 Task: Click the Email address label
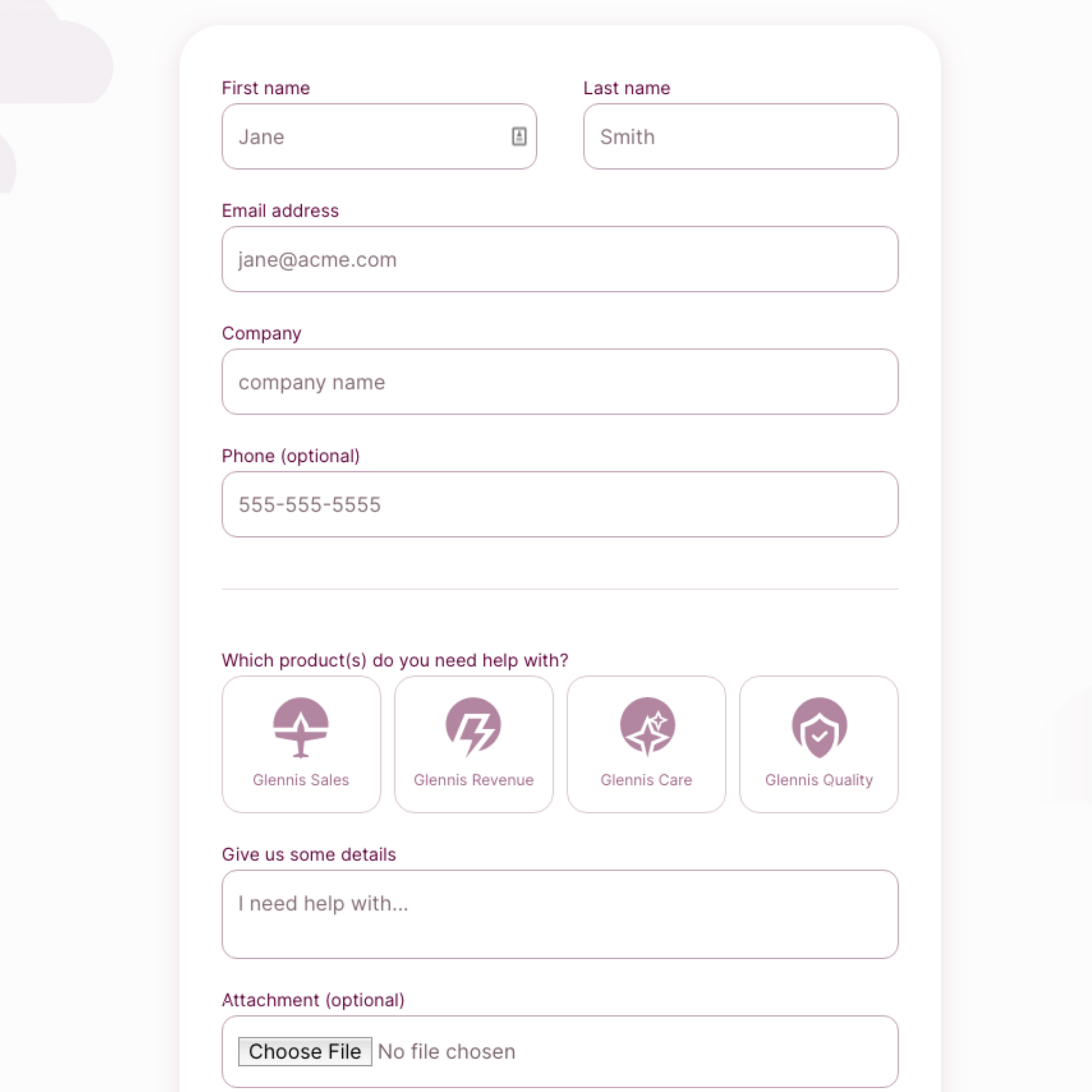[280, 211]
